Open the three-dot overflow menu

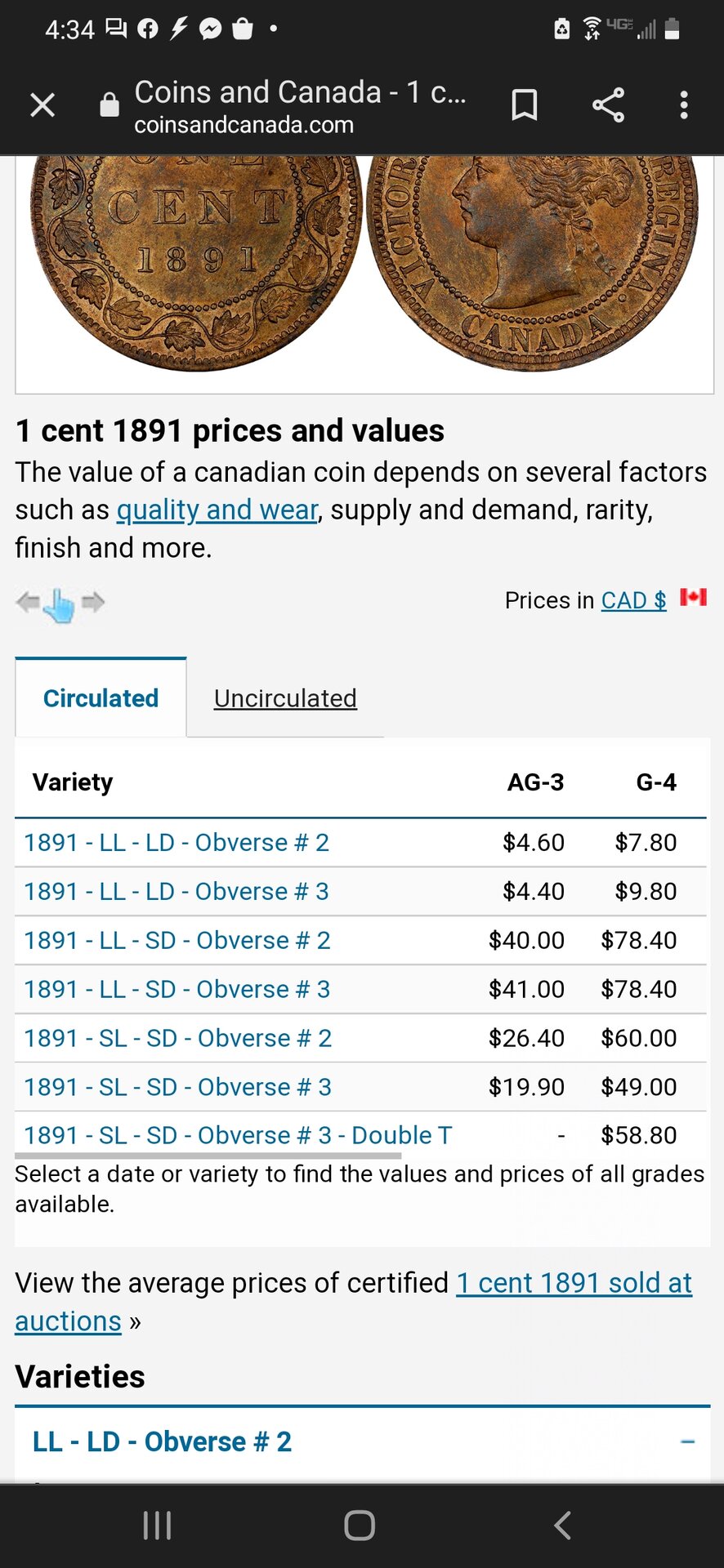684,105
